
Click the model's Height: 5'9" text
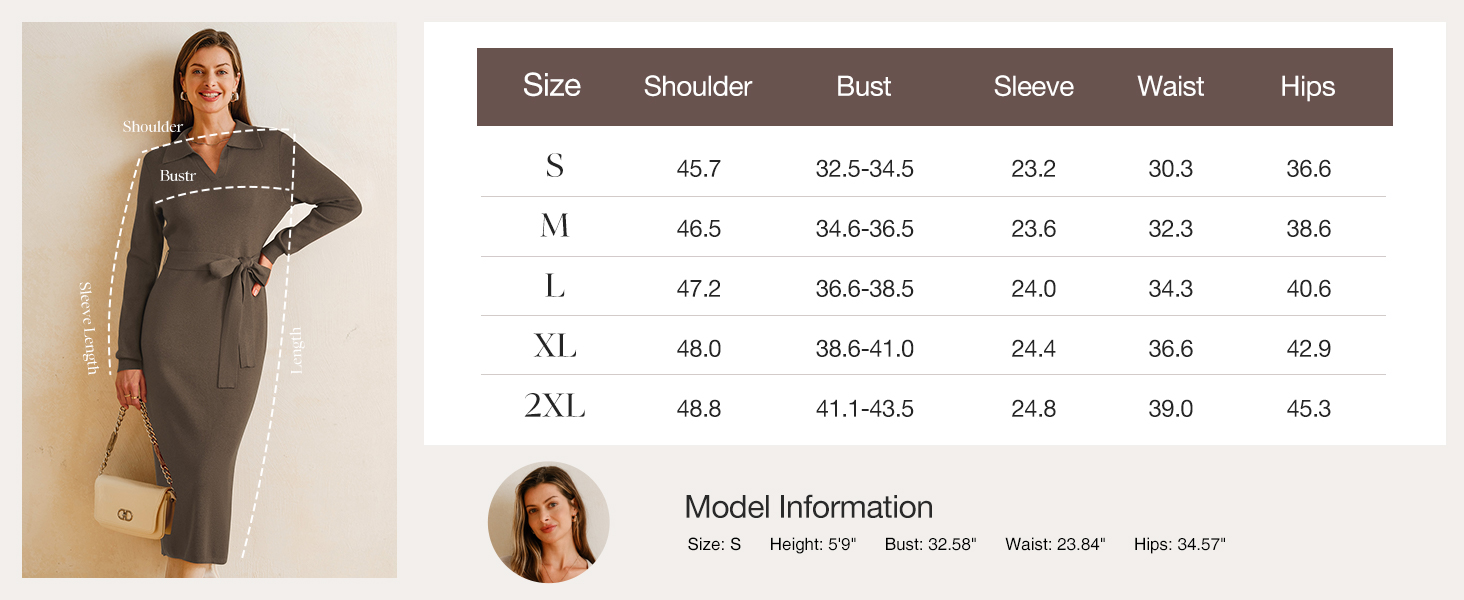coord(826,545)
